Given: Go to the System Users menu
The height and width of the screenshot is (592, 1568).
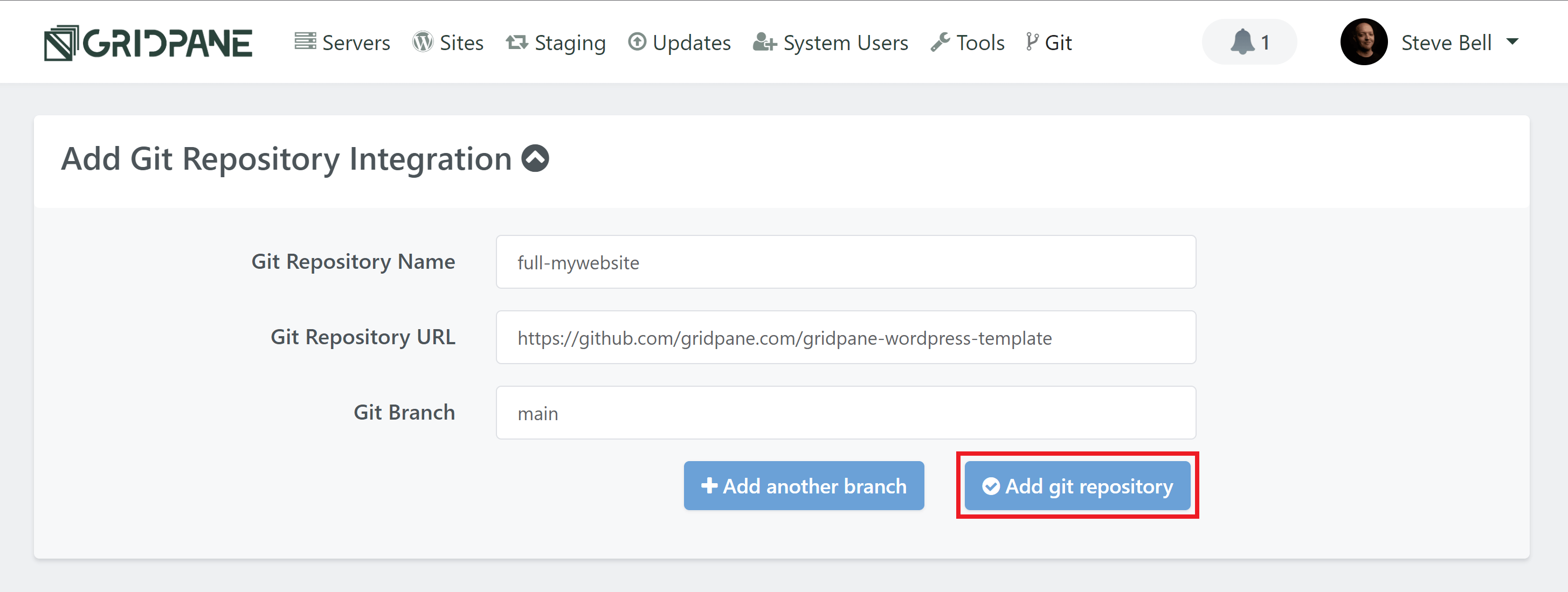Looking at the screenshot, I should point(831,43).
